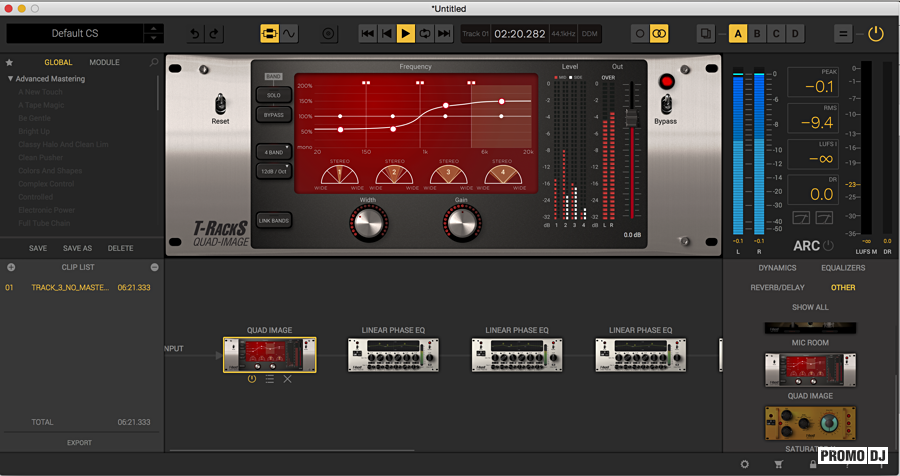Image resolution: width=900 pixels, height=476 pixels.
Task: Click band 1 stereo width dial
Action: click(x=339, y=175)
